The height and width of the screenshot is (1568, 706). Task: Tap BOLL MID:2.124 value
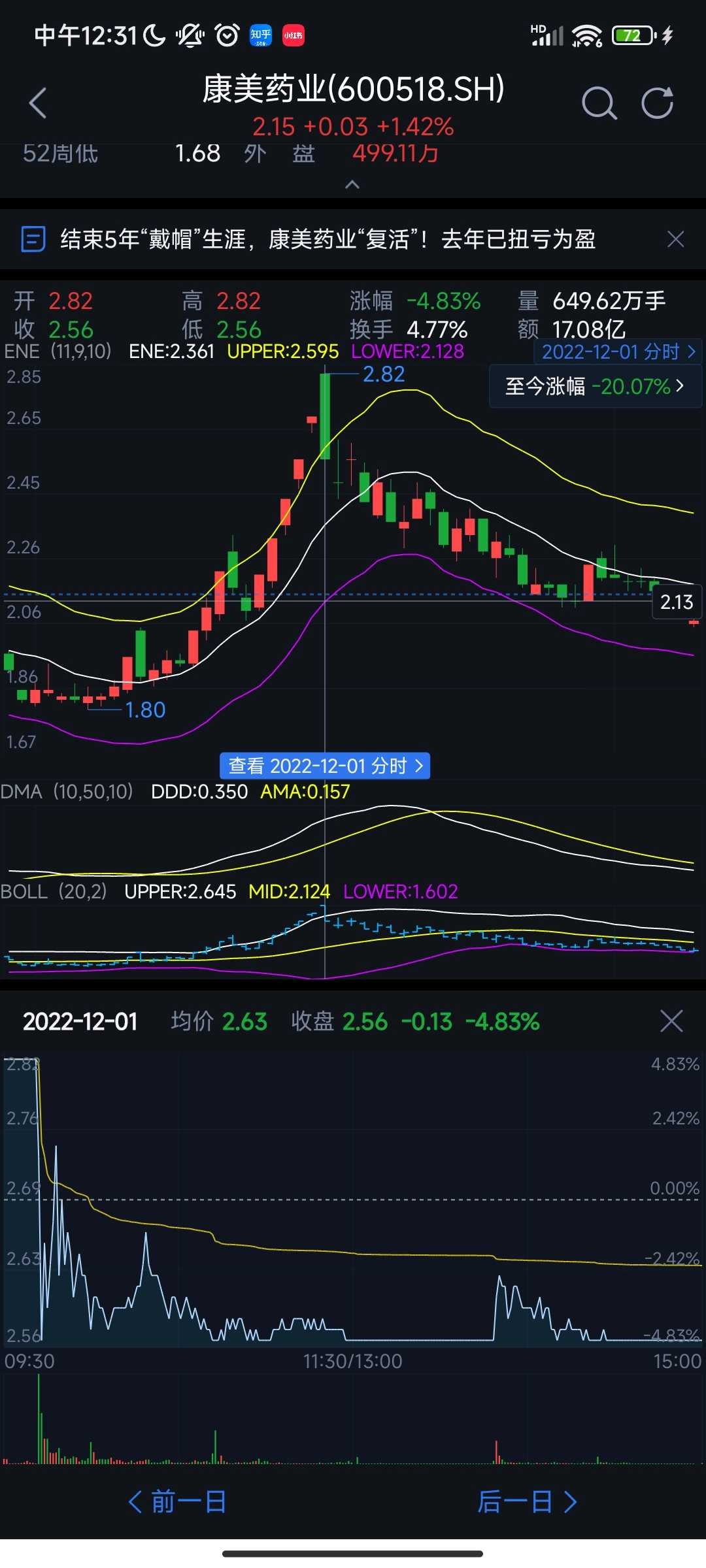pyautogui.click(x=289, y=891)
